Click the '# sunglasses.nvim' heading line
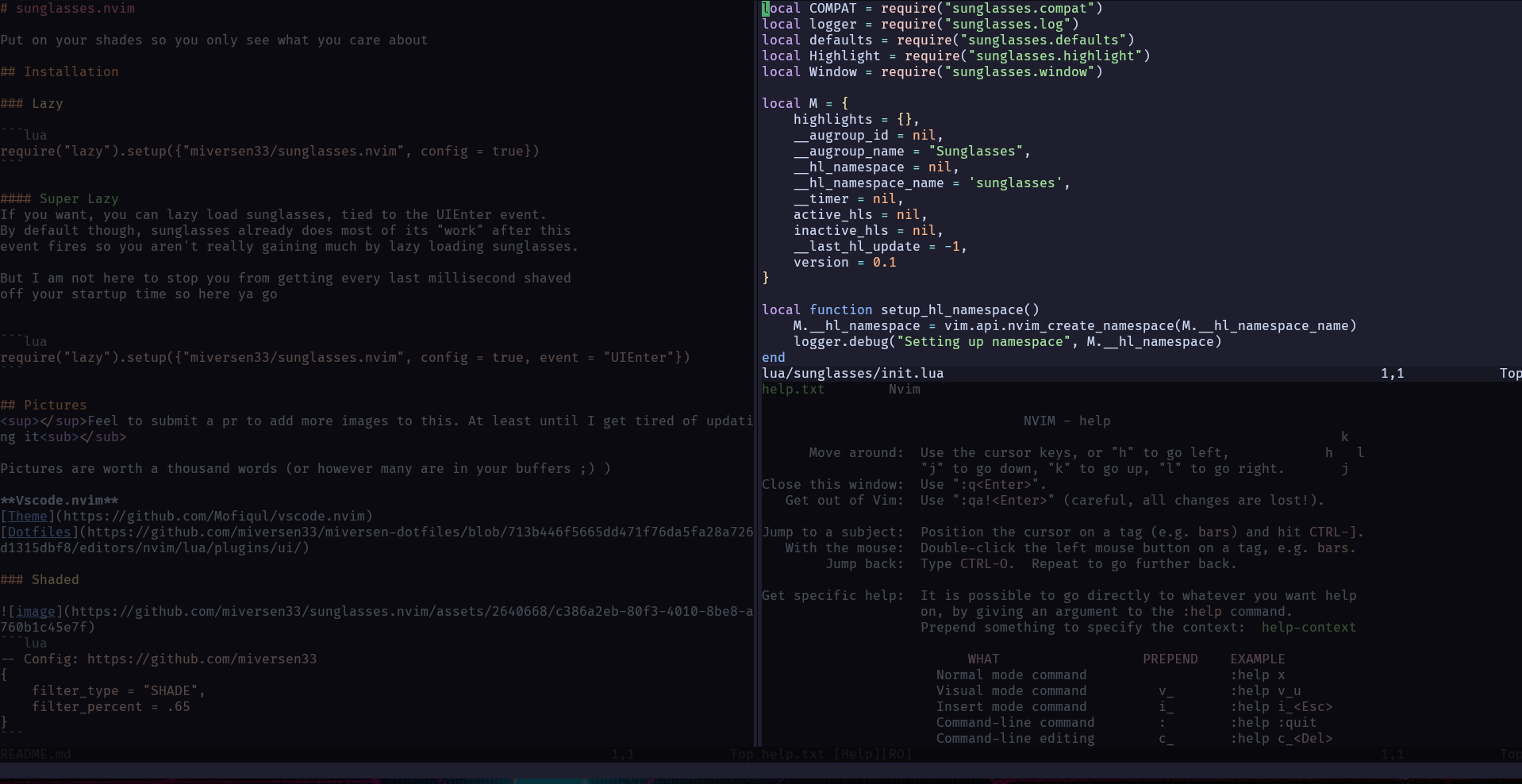 point(67,8)
